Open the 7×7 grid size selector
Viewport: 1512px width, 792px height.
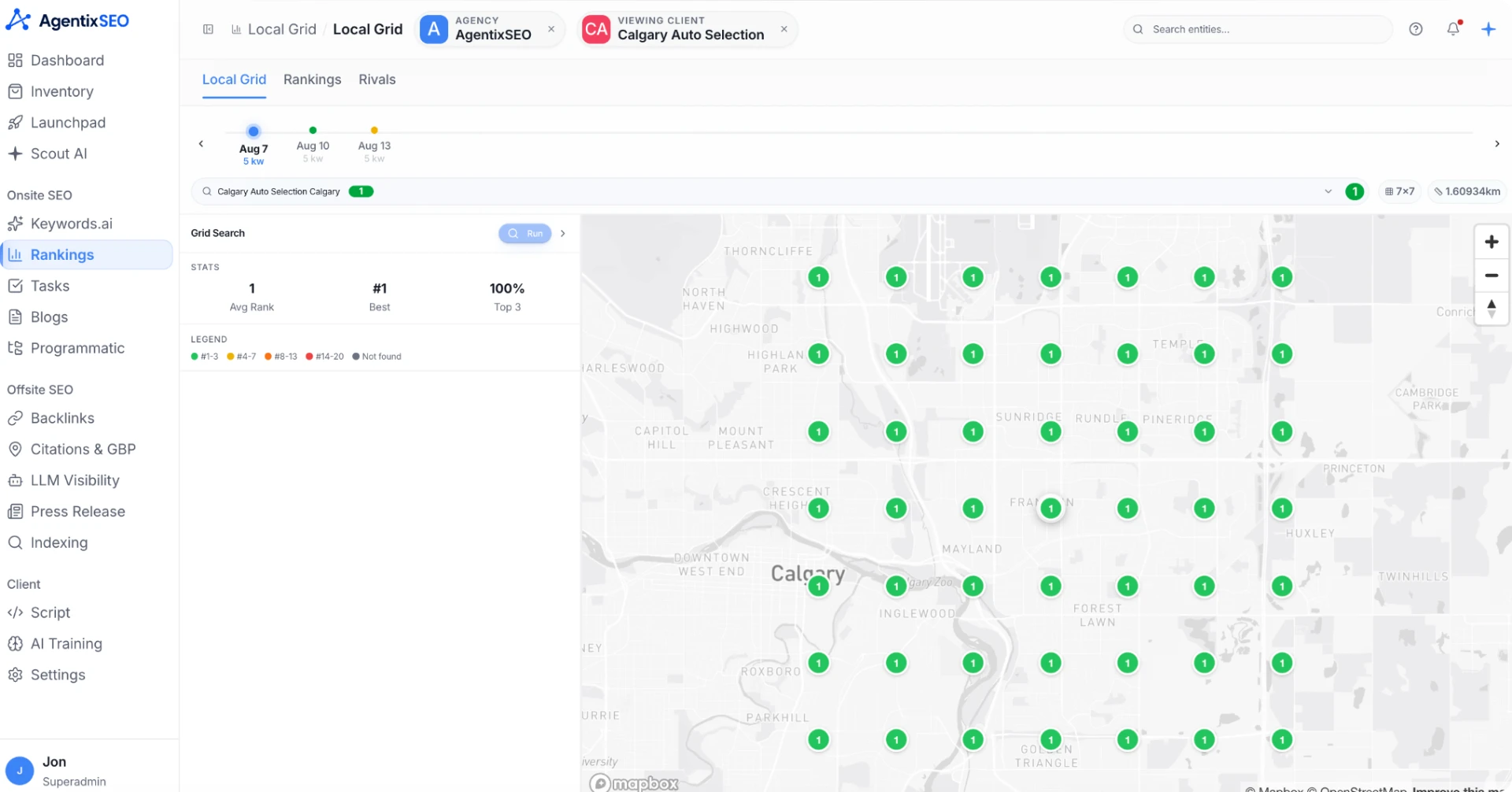pos(1399,191)
